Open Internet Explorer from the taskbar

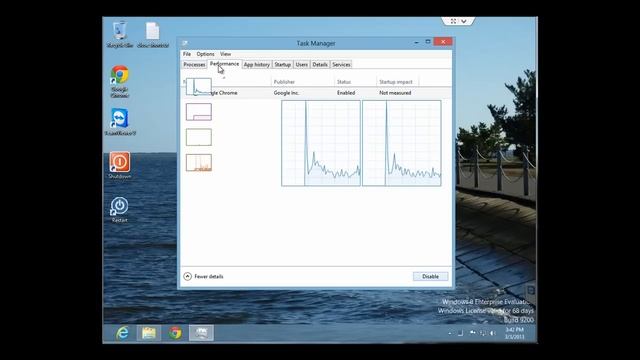point(122,333)
